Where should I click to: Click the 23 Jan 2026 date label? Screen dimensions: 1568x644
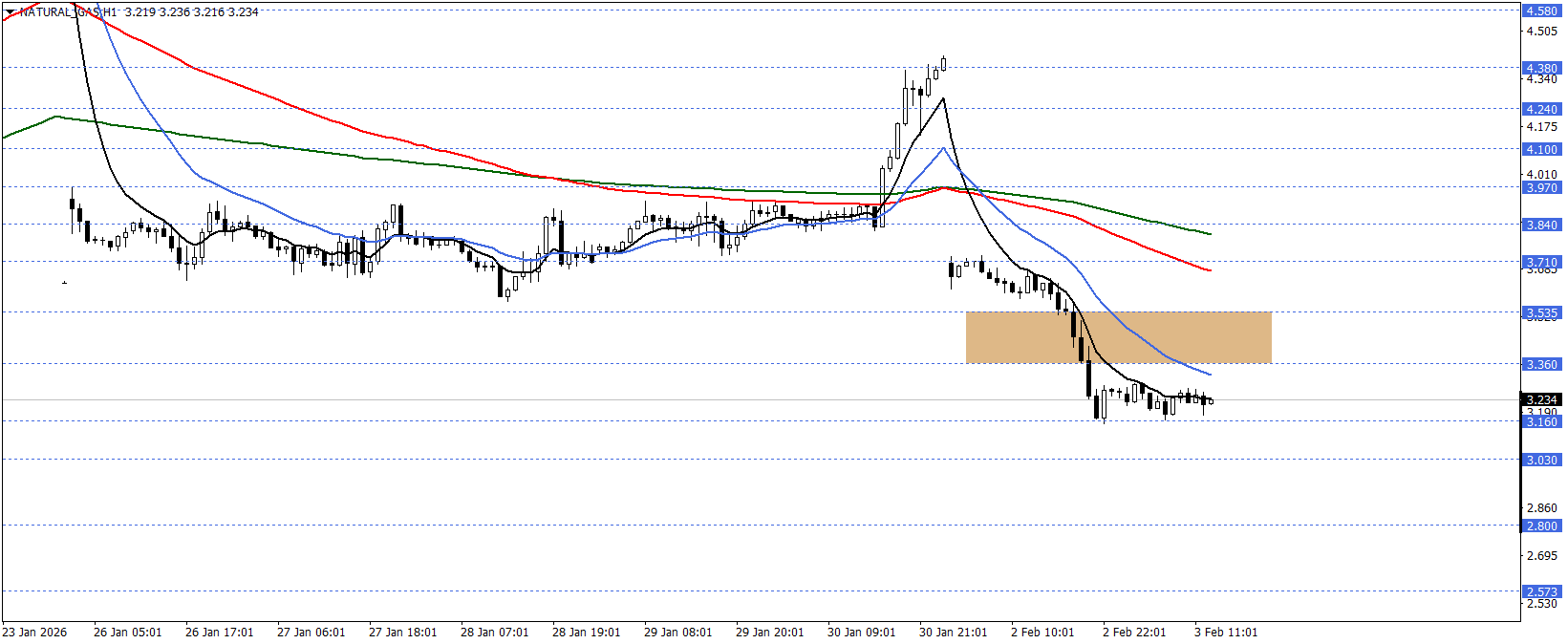pyautogui.click(x=34, y=633)
